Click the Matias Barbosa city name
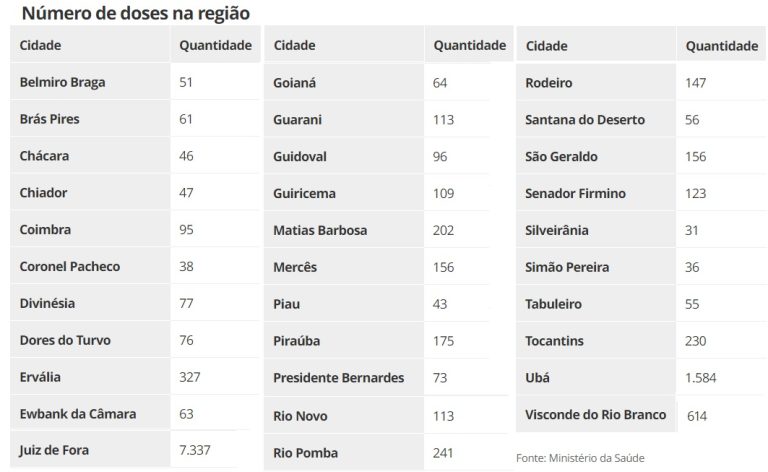The image size is (768, 472). (320, 230)
